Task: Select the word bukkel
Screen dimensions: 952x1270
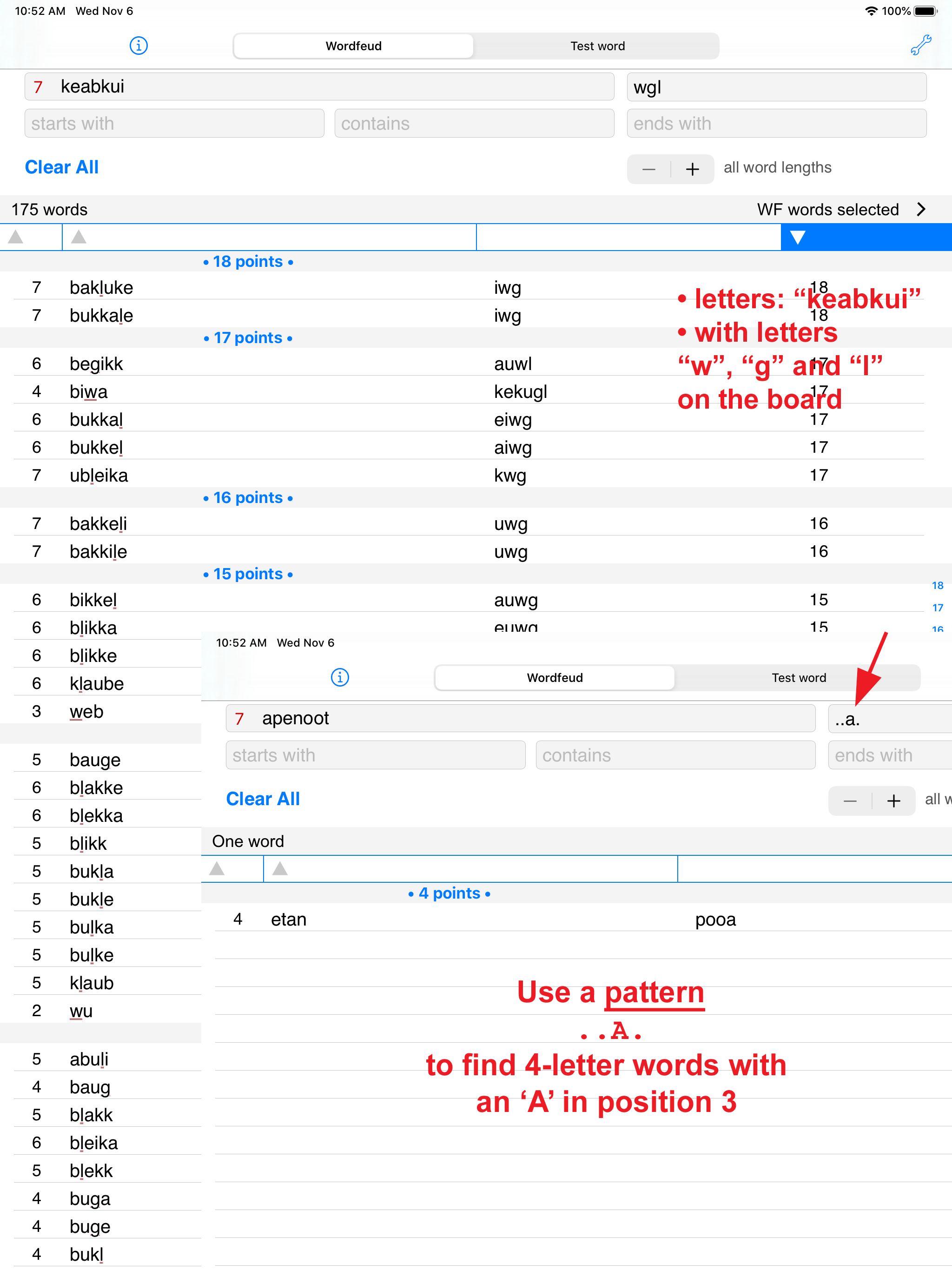Action: (97, 447)
